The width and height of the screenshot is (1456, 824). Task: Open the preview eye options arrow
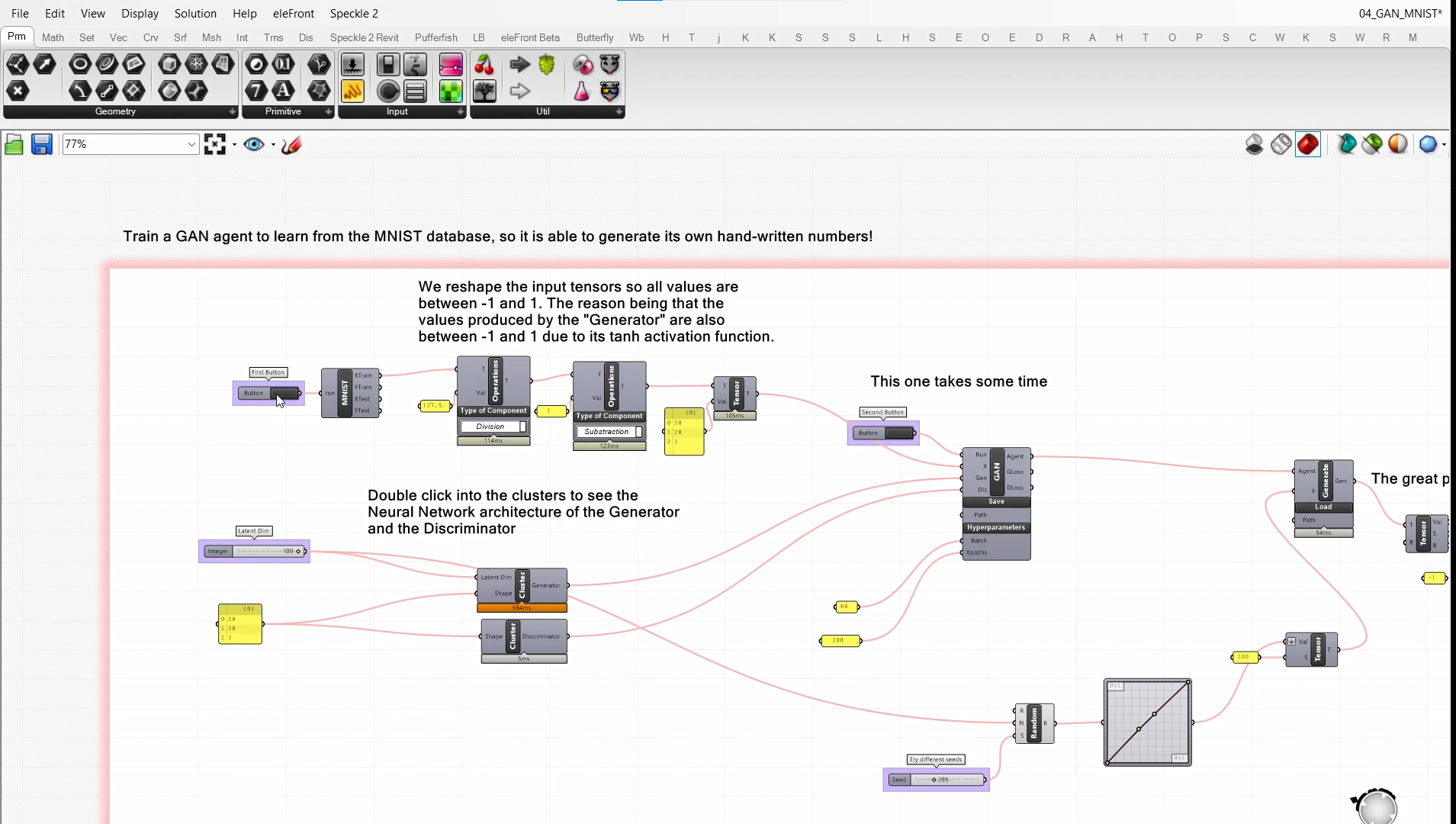click(273, 144)
